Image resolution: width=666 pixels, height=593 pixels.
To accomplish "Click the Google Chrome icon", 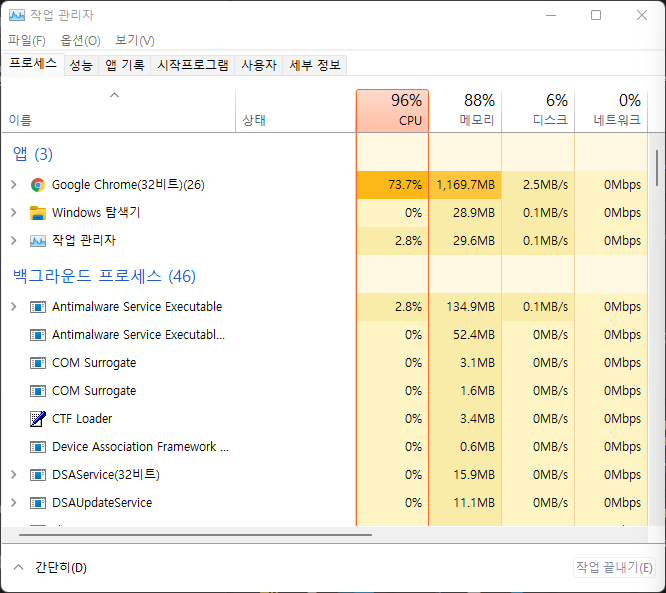I will pos(38,185).
